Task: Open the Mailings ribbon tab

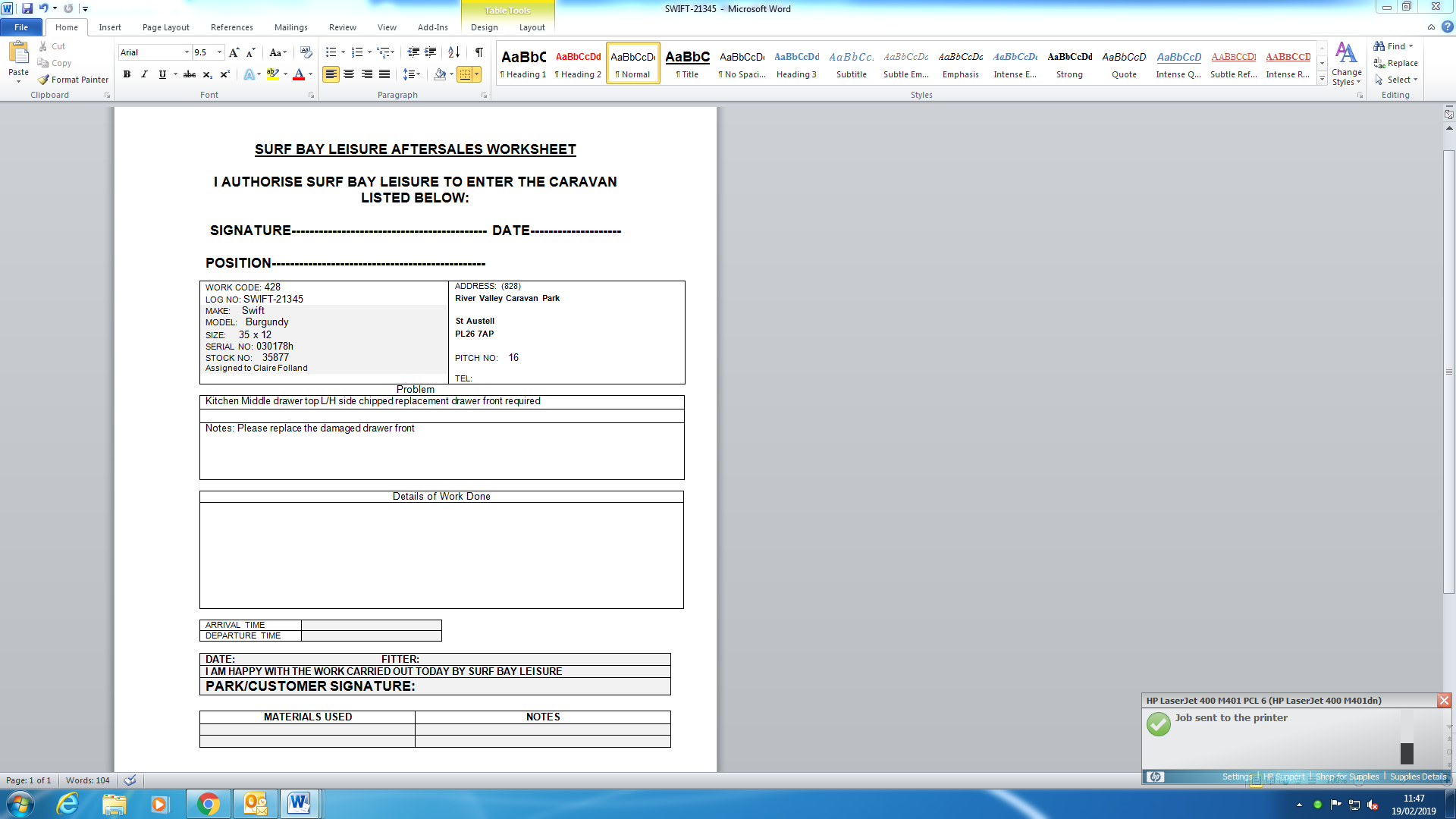Action: (290, 27)
